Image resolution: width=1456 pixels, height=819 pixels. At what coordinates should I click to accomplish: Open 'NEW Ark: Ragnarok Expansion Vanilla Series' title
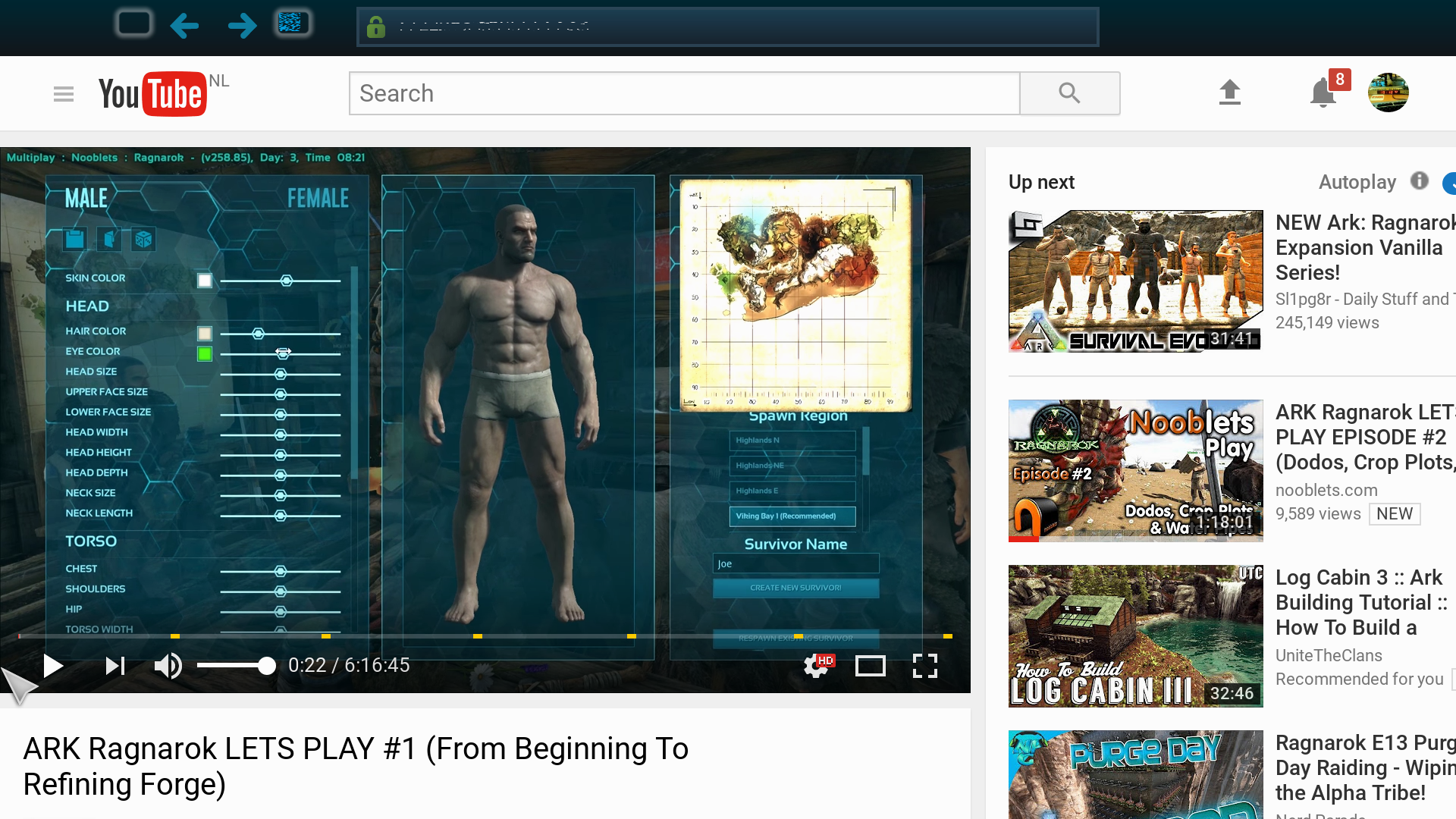pyautogui.click(x=1366, y=248)
